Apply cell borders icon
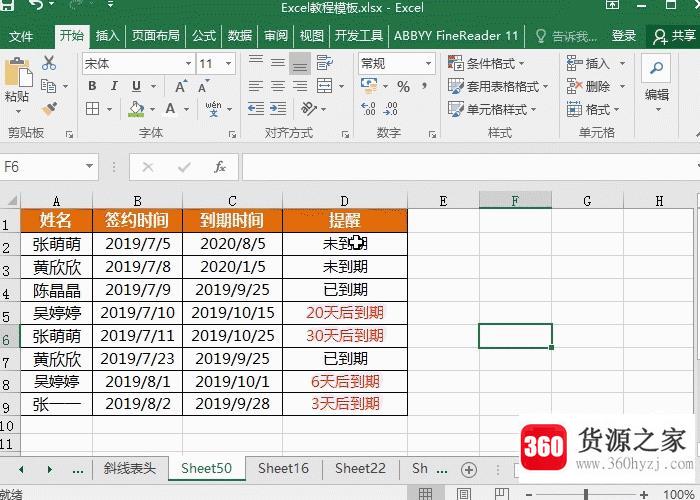The height and width of the screenshot is (500, 700). [92, 109]
